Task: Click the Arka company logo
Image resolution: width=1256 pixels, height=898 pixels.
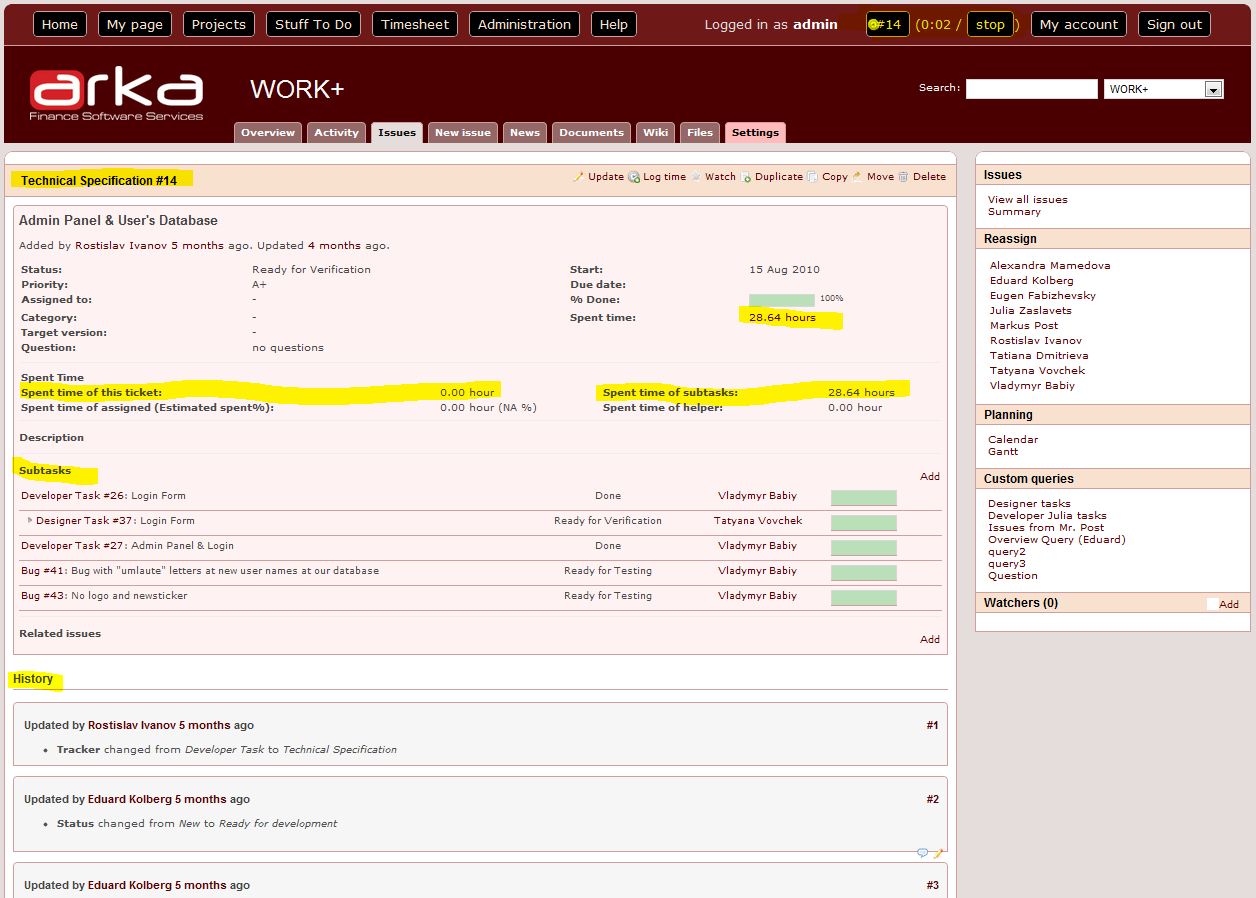Action: tap(116, 95)
